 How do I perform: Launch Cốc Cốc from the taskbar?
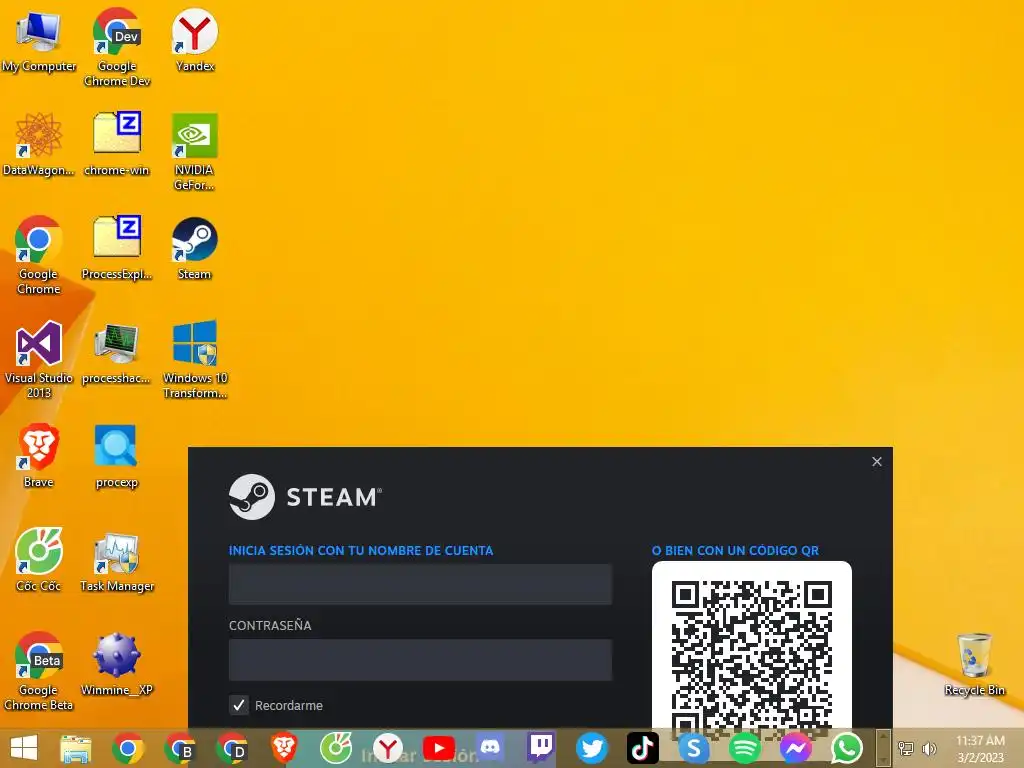(336, 748)
